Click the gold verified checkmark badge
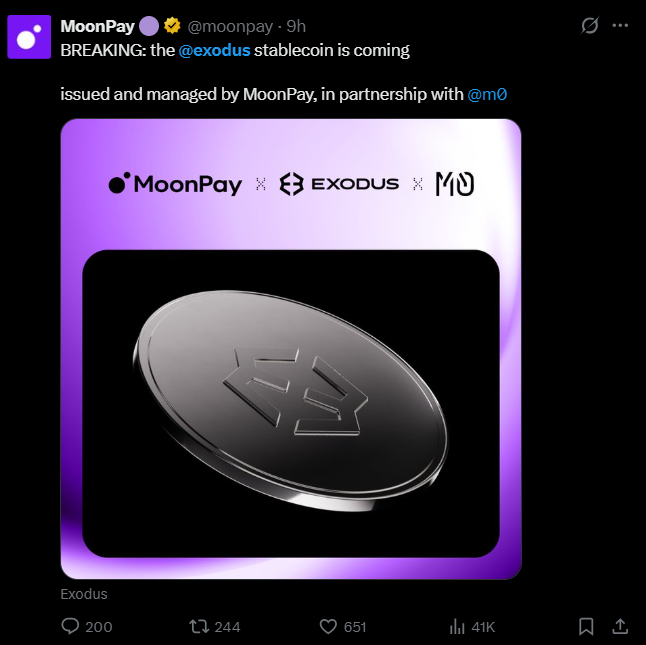 coord(173,26)
